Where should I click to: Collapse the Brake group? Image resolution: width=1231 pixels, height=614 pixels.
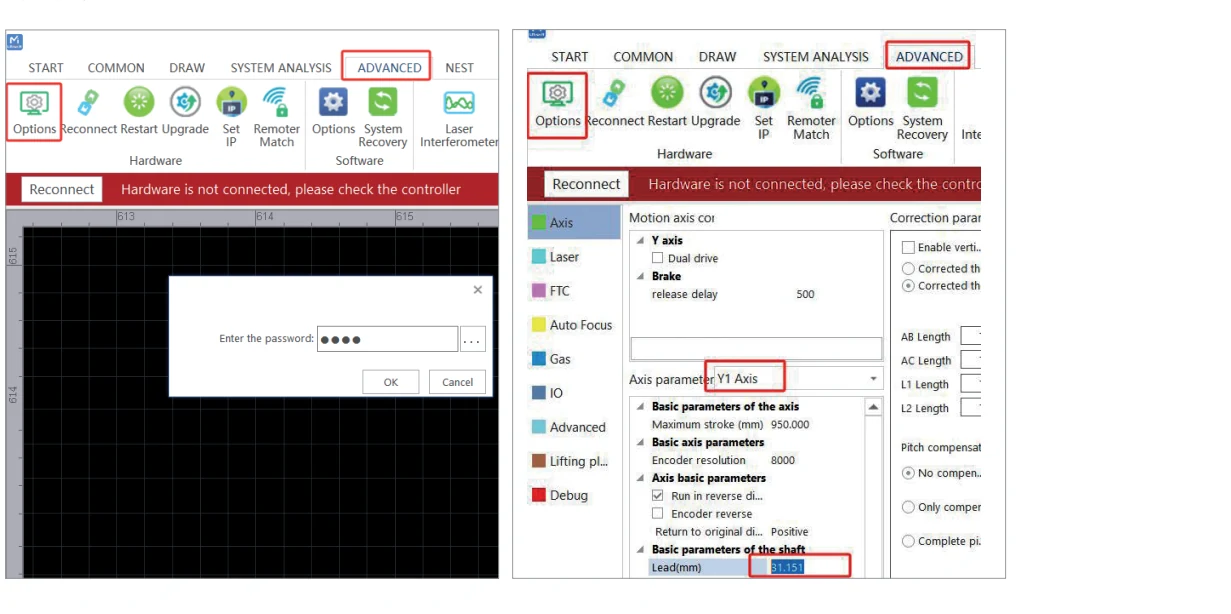click(640, 277)
